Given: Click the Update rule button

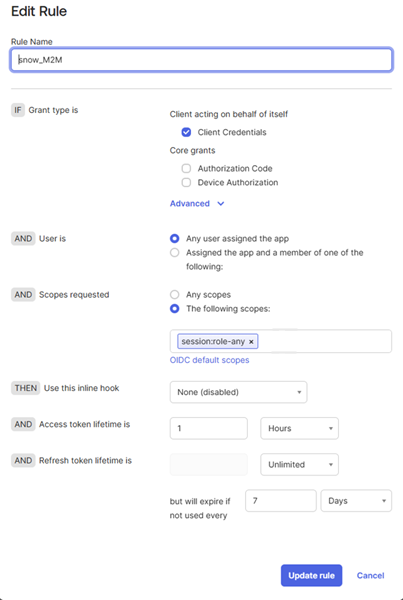Looking at the screenshot, I should pyautogui.click(x=312, y=576).
